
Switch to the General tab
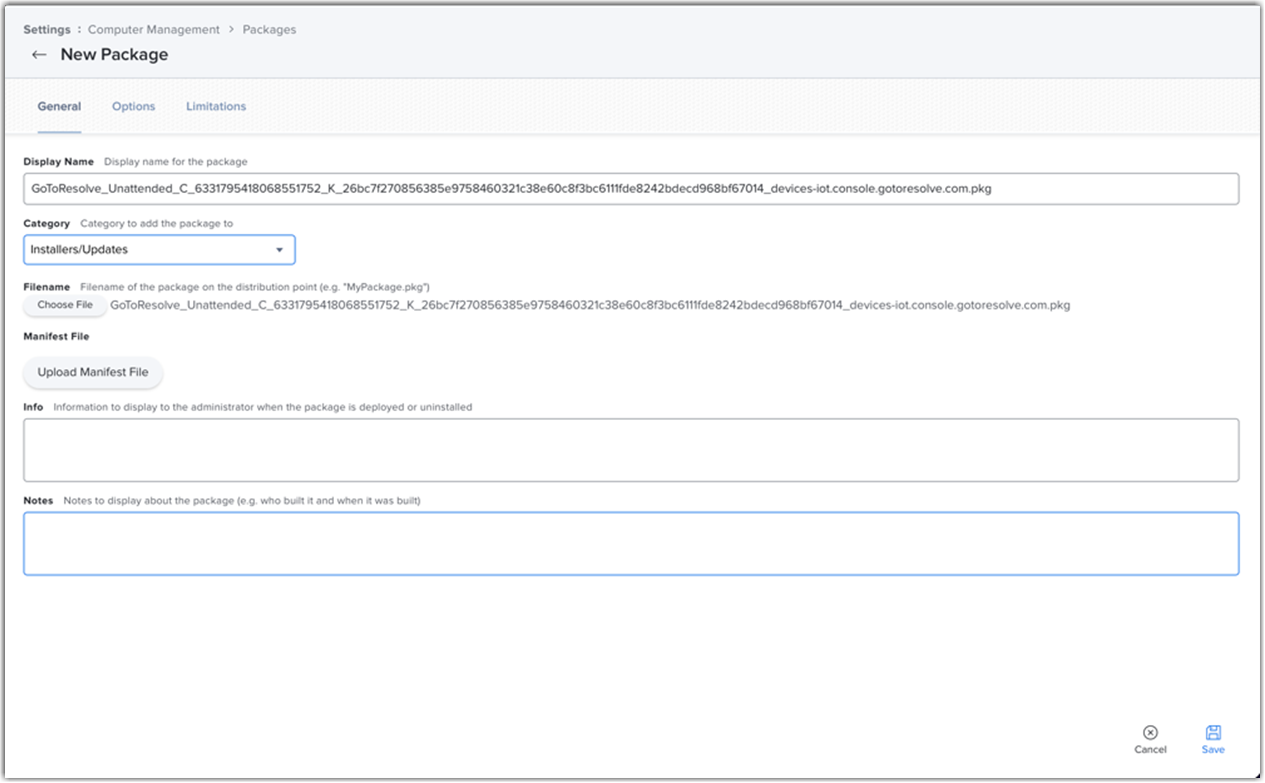pos(59,106)
